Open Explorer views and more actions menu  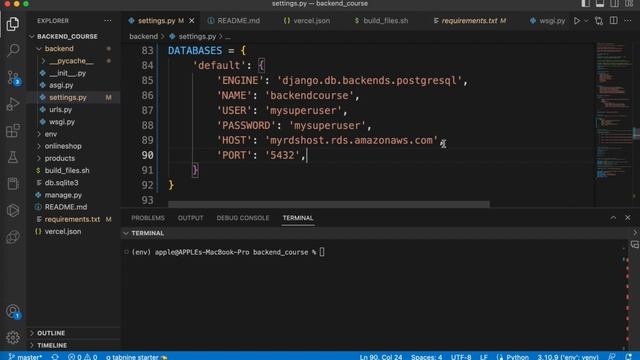107,20
